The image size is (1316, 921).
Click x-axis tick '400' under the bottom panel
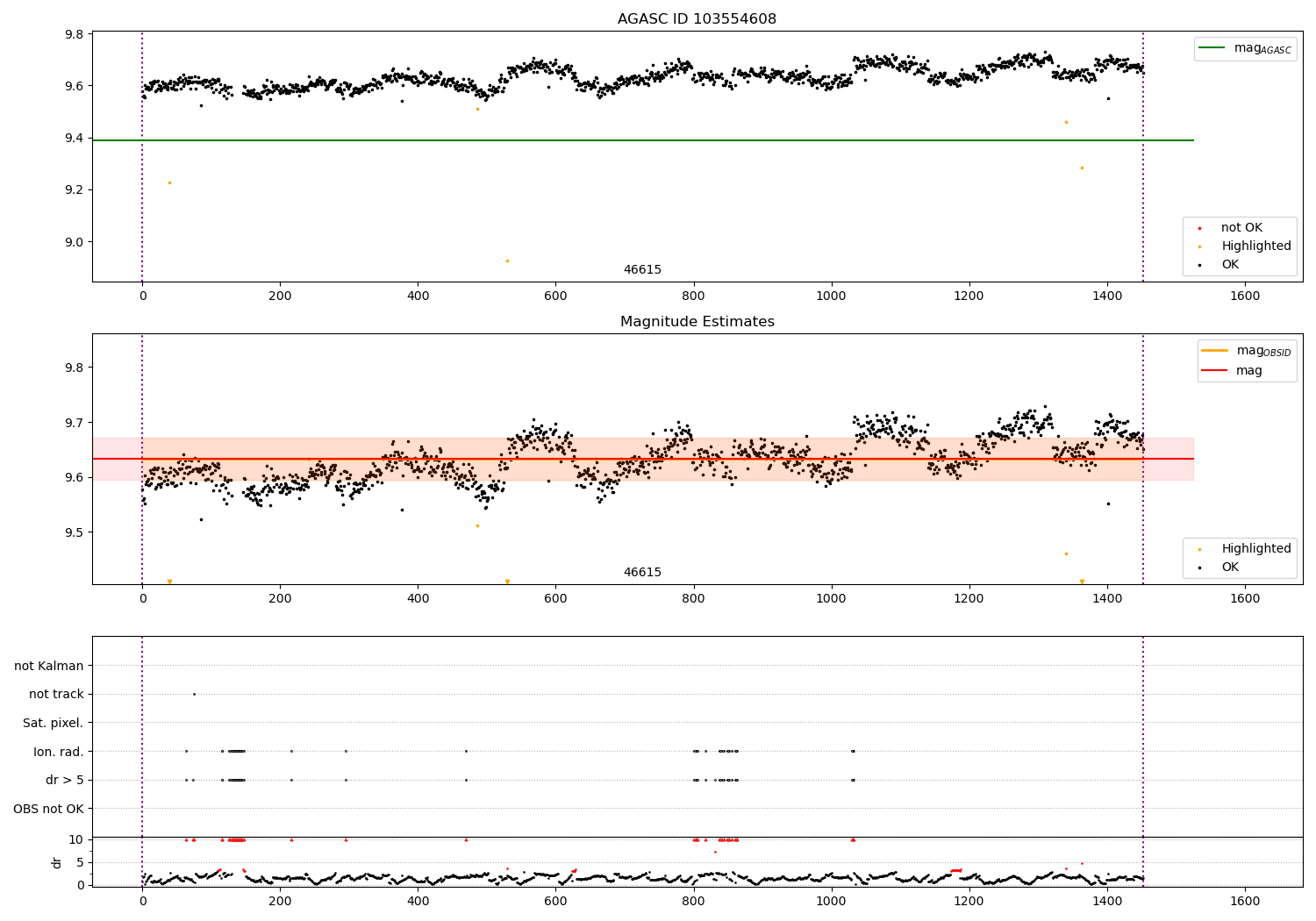[x=418, y=901]
